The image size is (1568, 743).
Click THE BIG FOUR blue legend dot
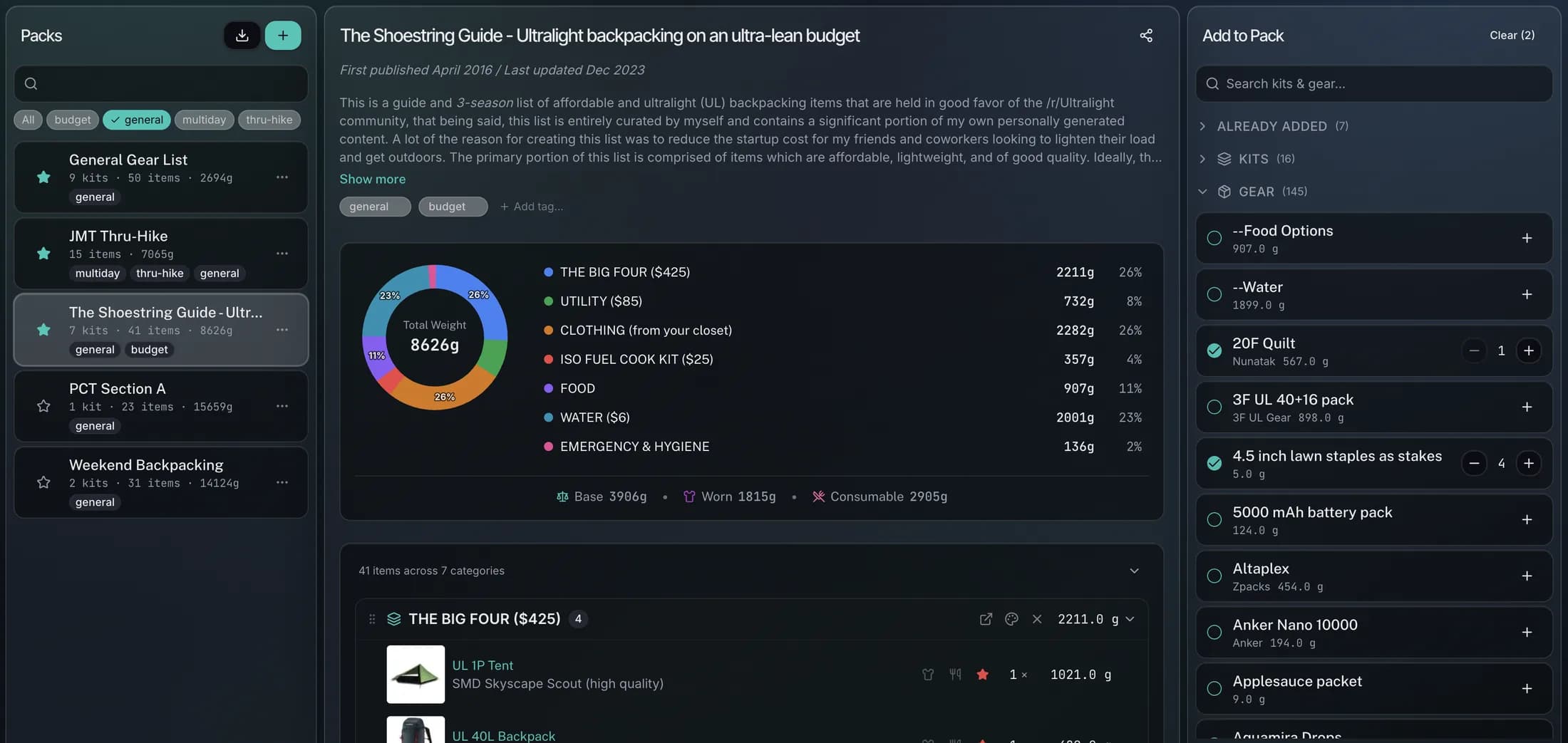coord(548,272)
